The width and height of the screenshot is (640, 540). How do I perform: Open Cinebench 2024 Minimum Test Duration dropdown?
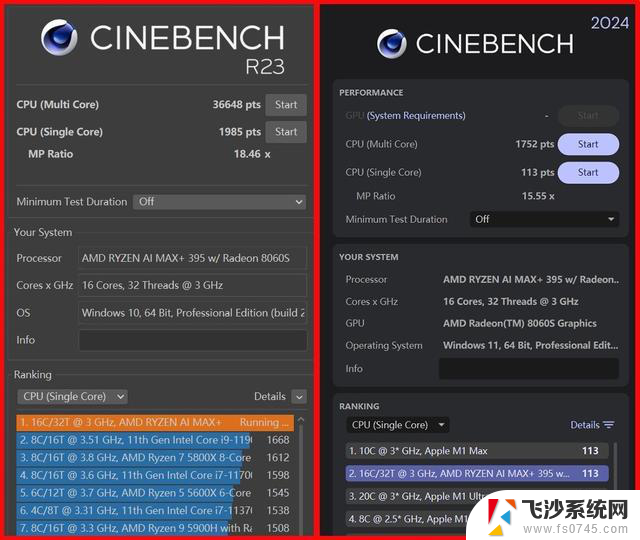click(x=544, y=219)
